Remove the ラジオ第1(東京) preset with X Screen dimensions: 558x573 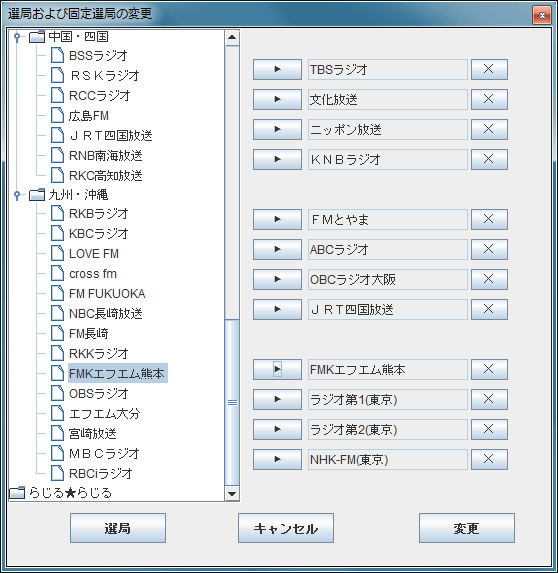[489, 399]
